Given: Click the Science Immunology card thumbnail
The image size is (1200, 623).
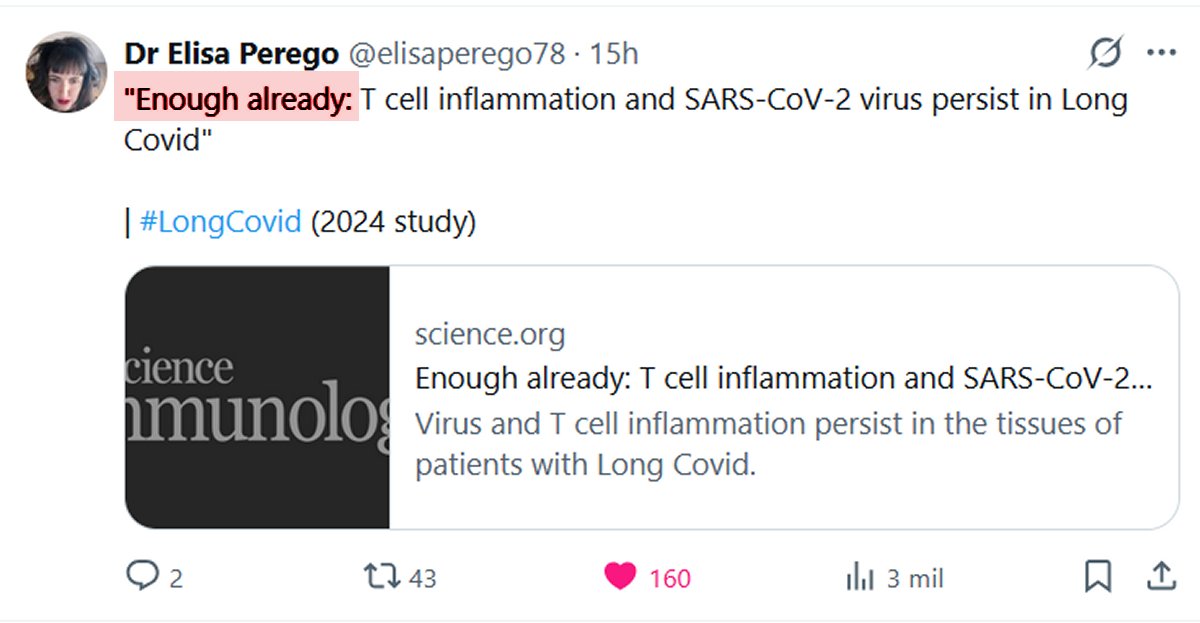Looking at the screenshot, I should pos(257,397).
